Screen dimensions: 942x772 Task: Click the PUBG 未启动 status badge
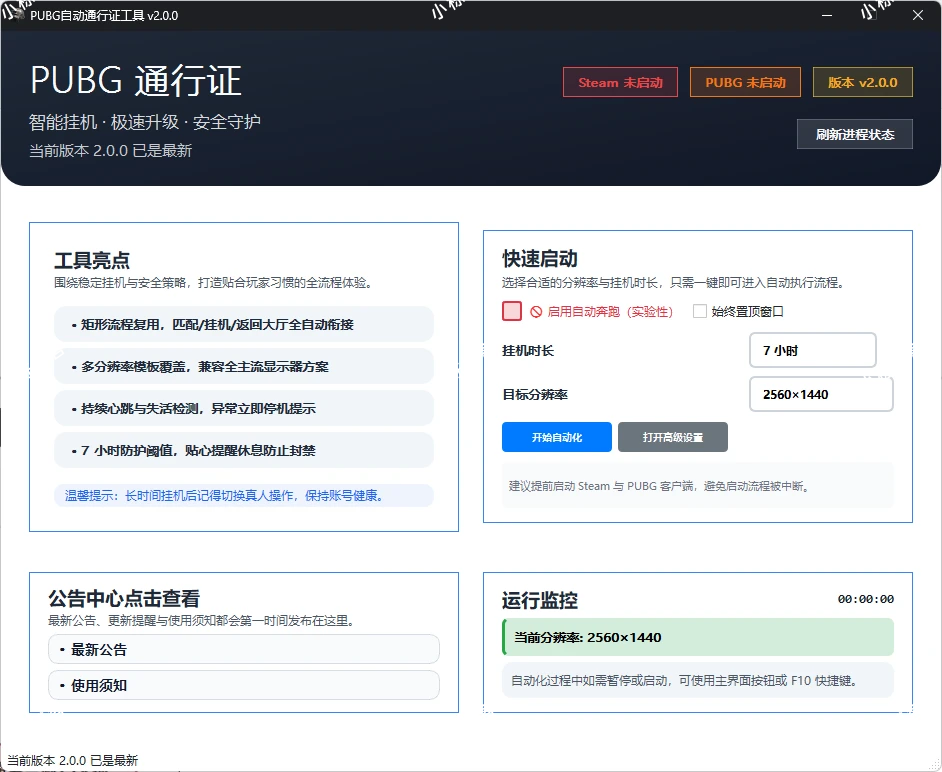point(745,82)
